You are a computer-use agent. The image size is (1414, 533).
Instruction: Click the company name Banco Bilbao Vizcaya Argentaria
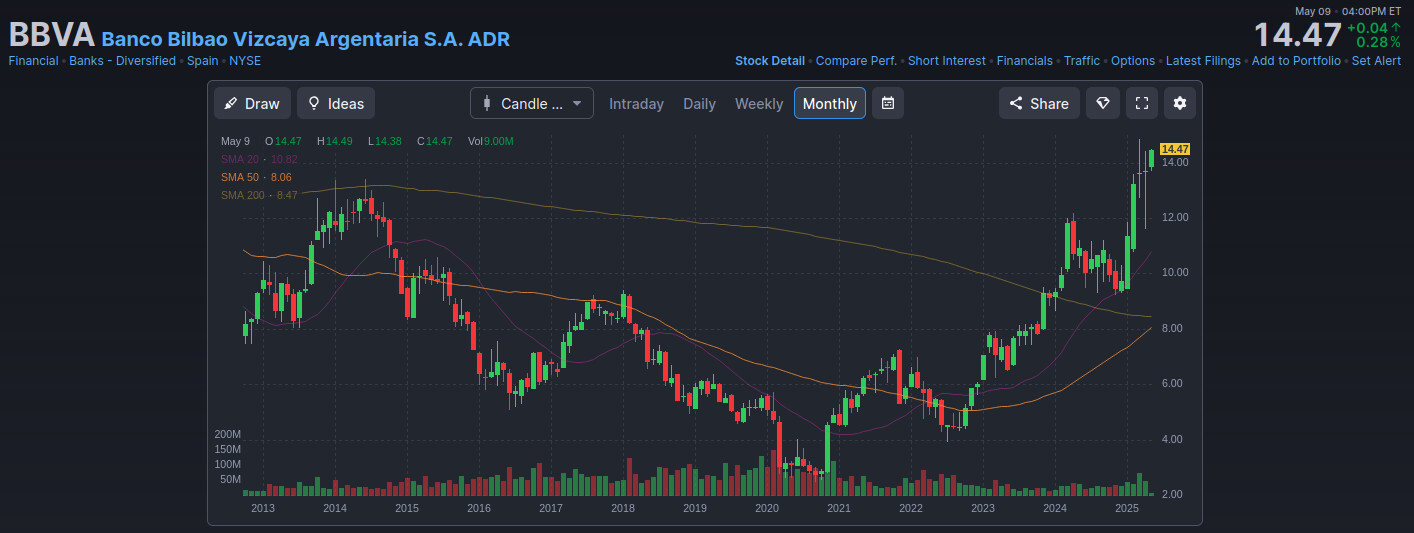pyautogui.click(x=306, y=40)
